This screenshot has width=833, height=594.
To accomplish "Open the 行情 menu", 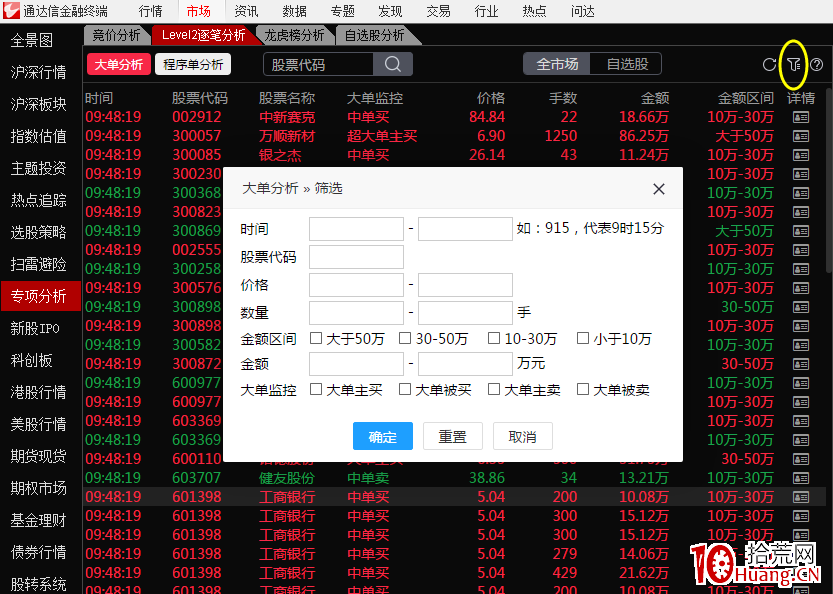I will click(150, 11).
